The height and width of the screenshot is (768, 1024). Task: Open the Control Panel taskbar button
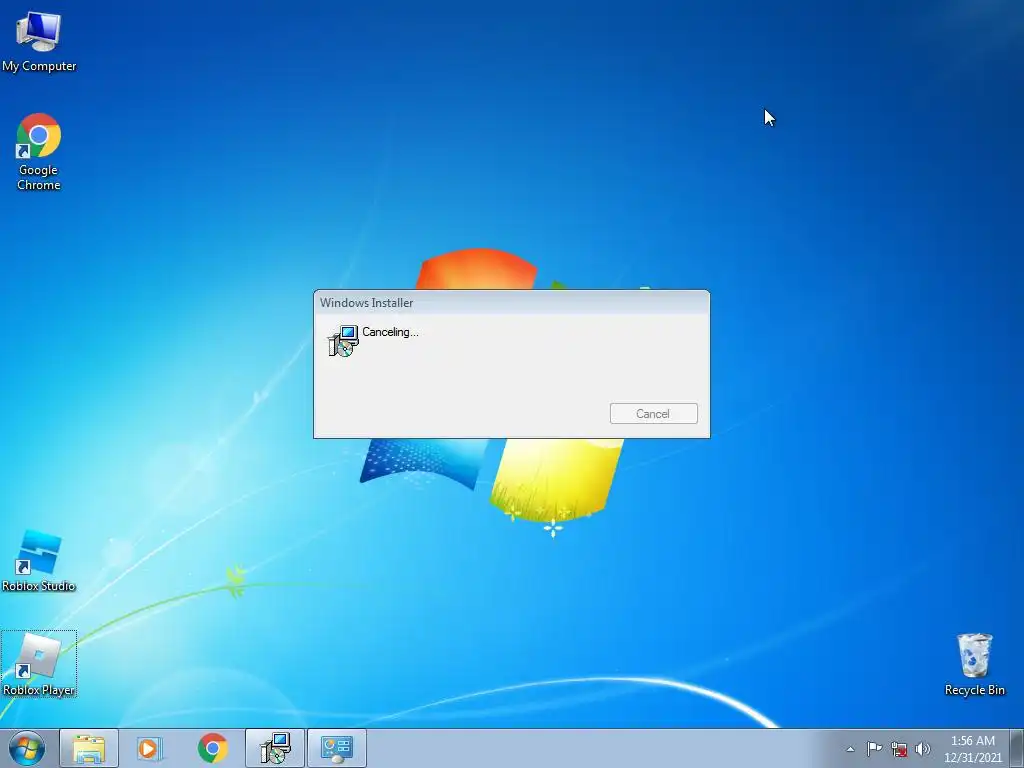[336, 748]
